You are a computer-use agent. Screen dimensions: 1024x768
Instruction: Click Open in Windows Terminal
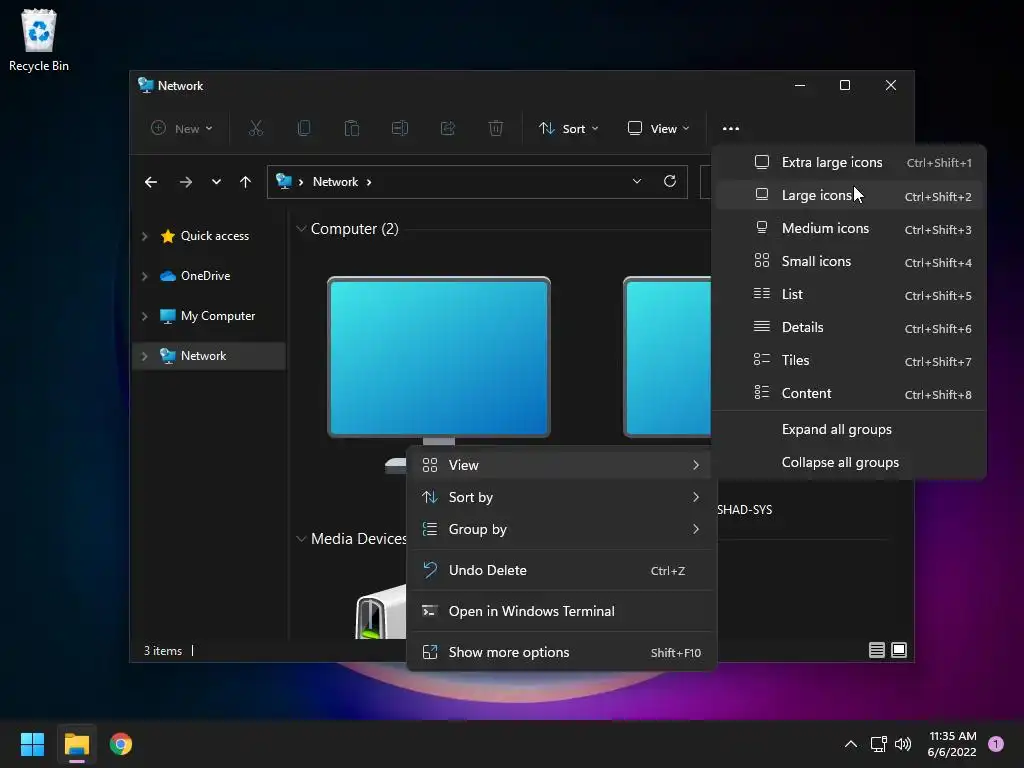click(562, 611)
